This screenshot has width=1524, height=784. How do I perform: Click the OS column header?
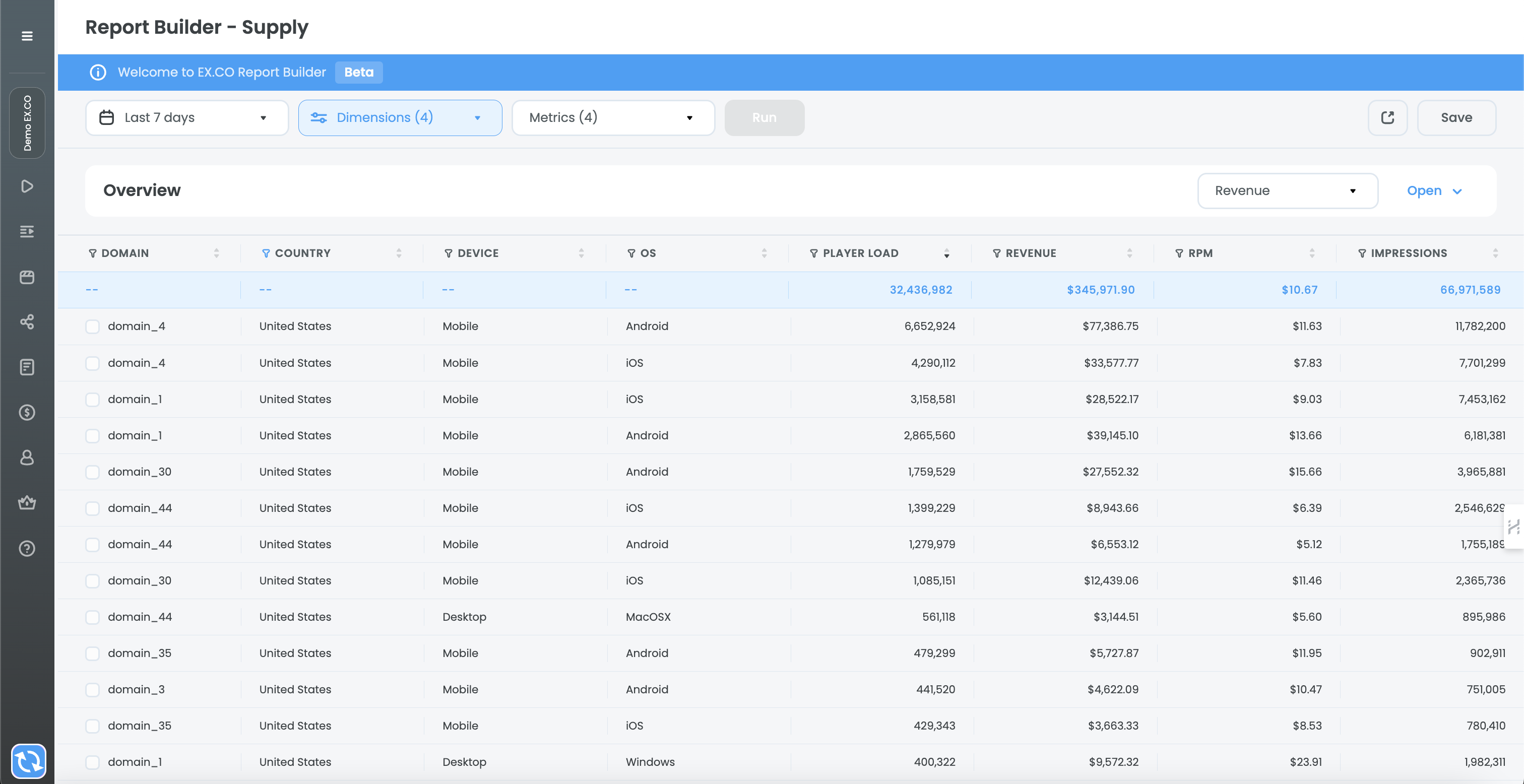[x=648, y=253]
